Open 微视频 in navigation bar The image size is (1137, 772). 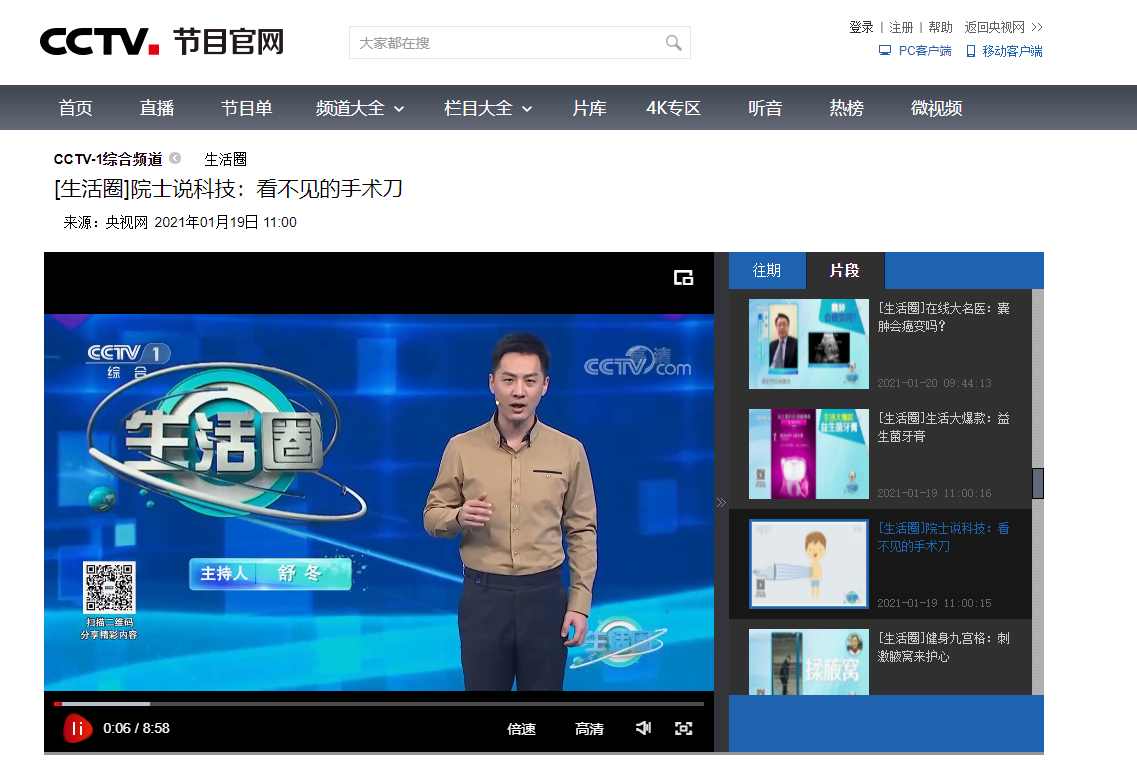(x=936, y=108)
